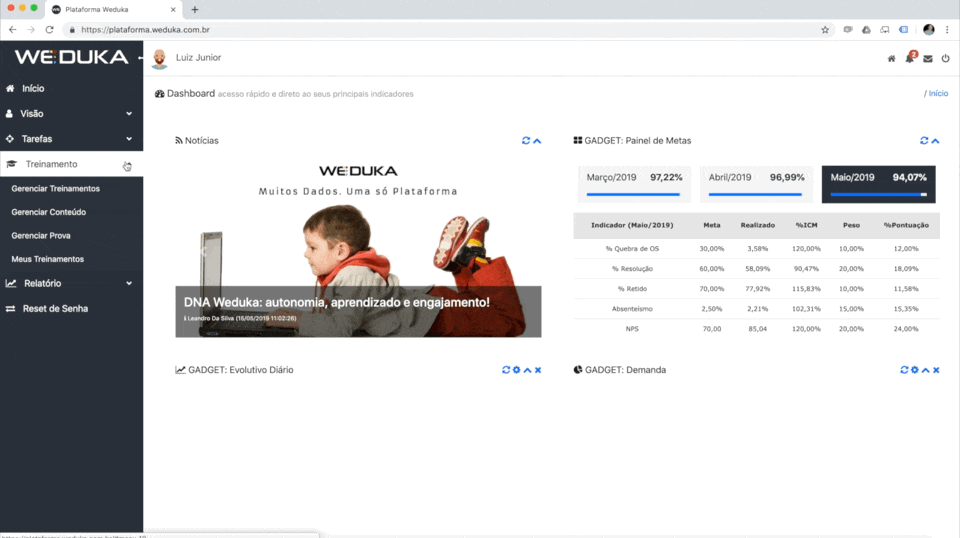Click the Tarefas crosshair icon

(x=10, y=139)
